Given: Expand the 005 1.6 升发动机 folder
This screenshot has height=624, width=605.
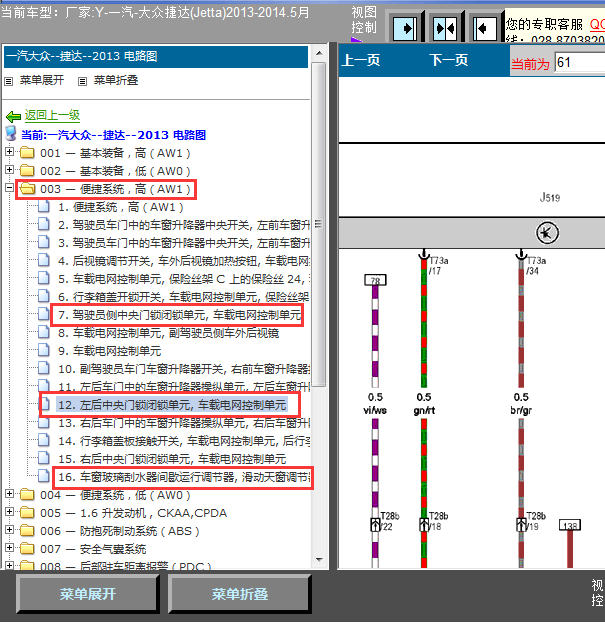Looking at the screenshot, I should [10, 511].
